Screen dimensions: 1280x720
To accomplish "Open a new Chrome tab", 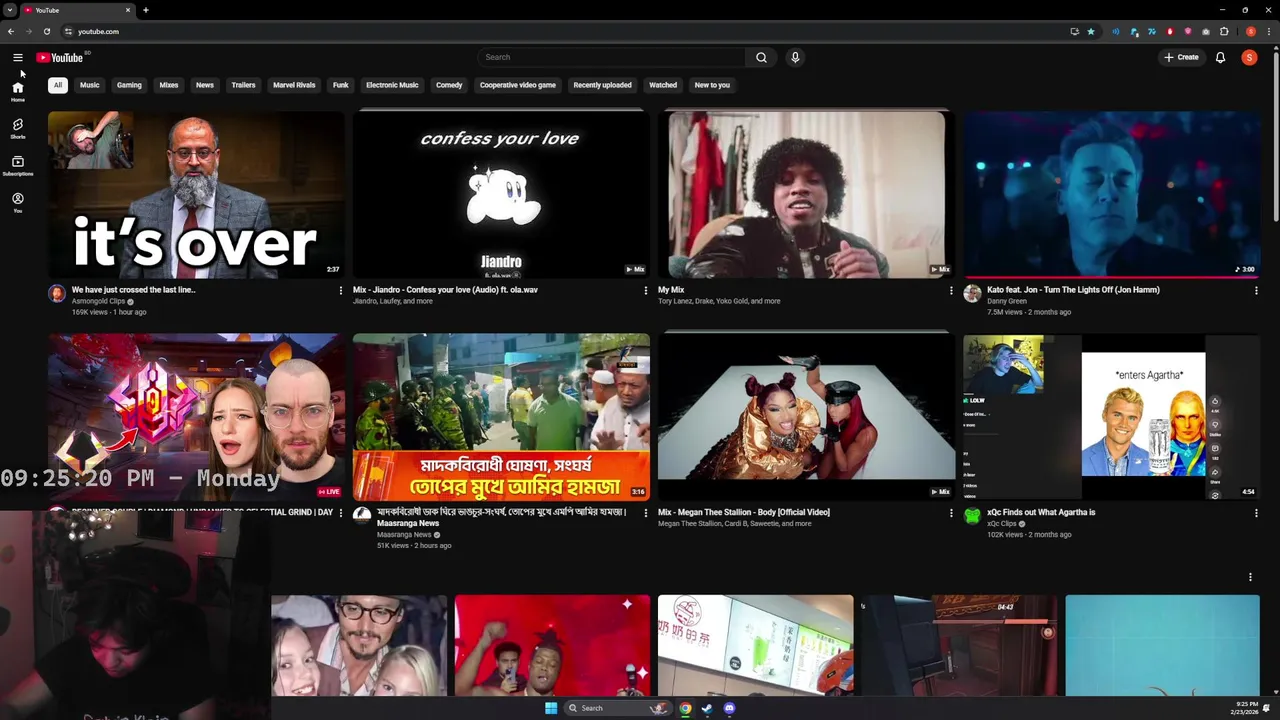I will pos(145,10).
